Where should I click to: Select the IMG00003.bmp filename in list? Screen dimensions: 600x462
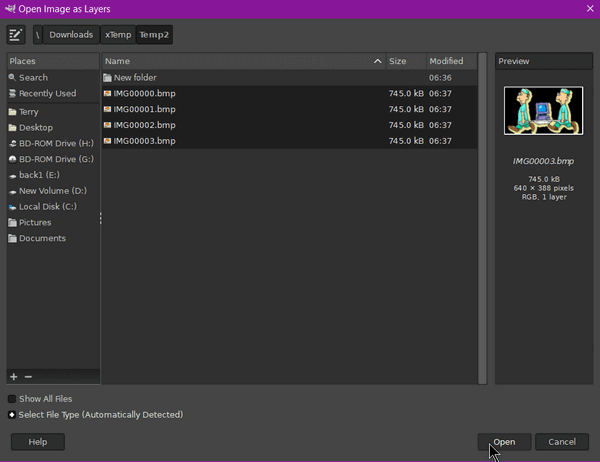click(x=144, y=141)
